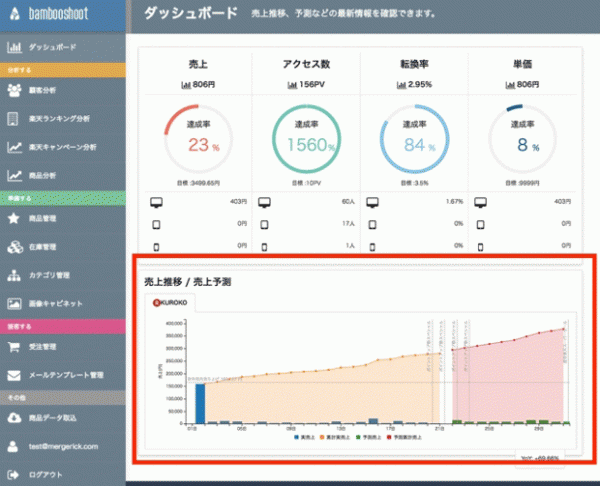600x486 pixels.
Task: Click the tablet icon in 単価 column
Action: 480,225
